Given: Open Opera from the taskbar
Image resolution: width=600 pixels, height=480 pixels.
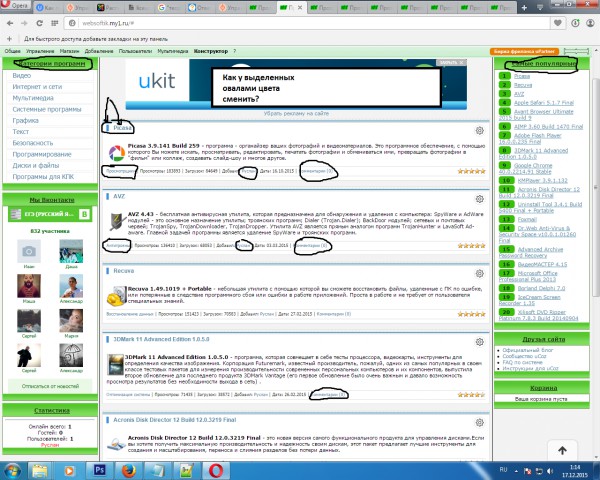Looking at the screenshot, I should (x=216, y=470).
